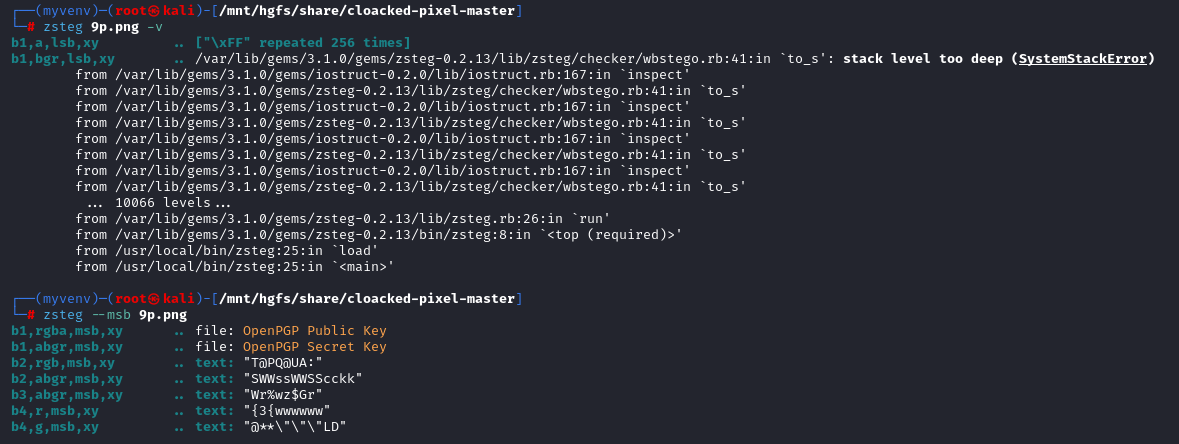The width and height of the screenshot is (1179, 444).
Task: Click the '10066 levels' trace line
Action: coord(159,202)
